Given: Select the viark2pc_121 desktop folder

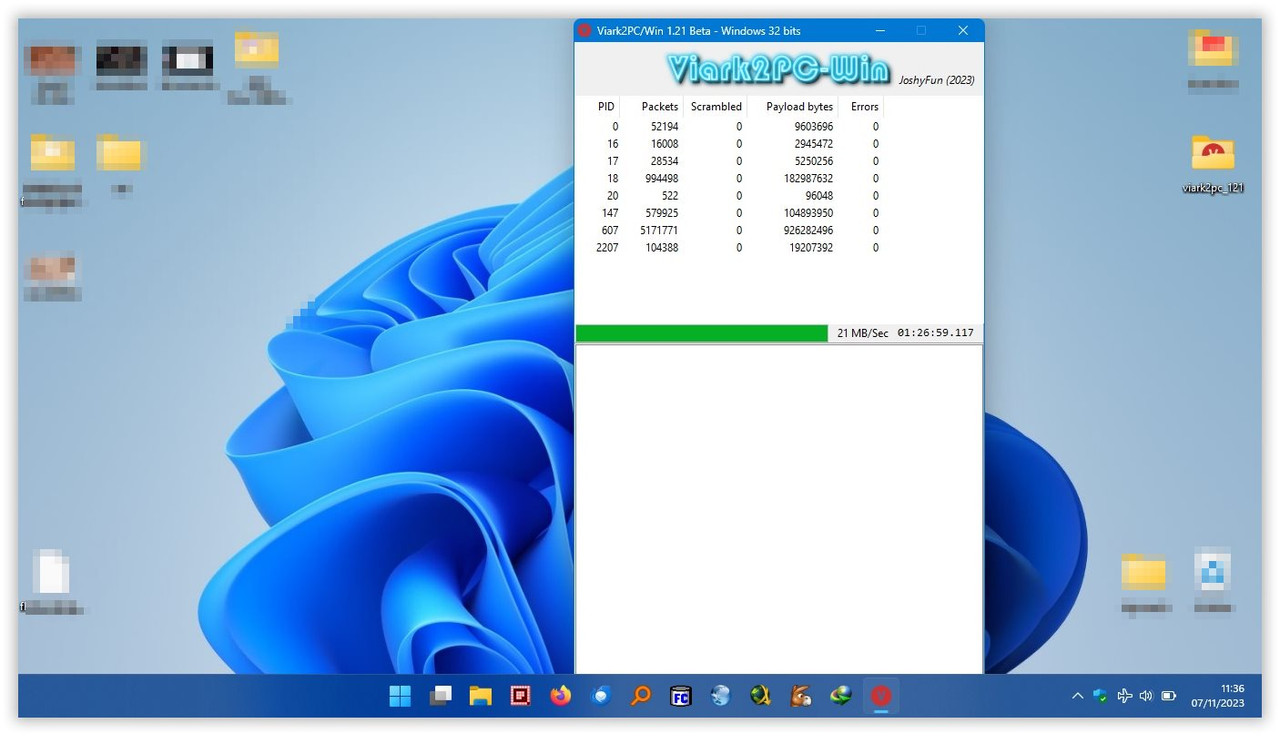Looking at the screenshot, I should click(x=1213, y=164).
